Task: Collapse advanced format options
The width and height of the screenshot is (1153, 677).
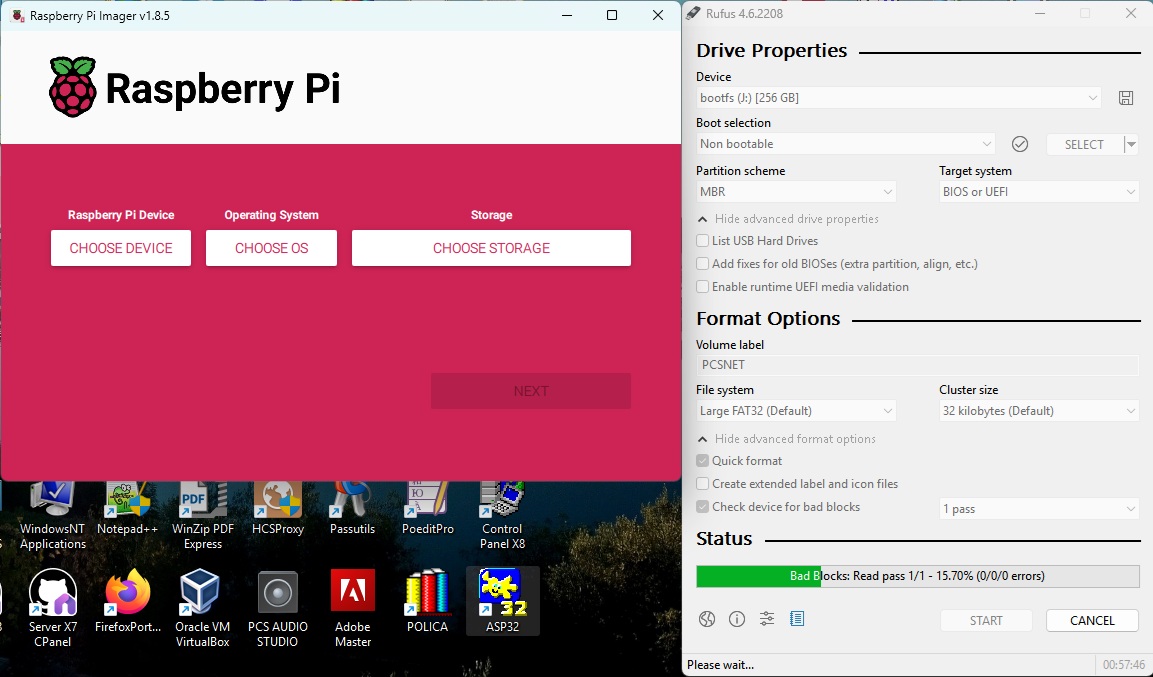Action: [786, 439]
